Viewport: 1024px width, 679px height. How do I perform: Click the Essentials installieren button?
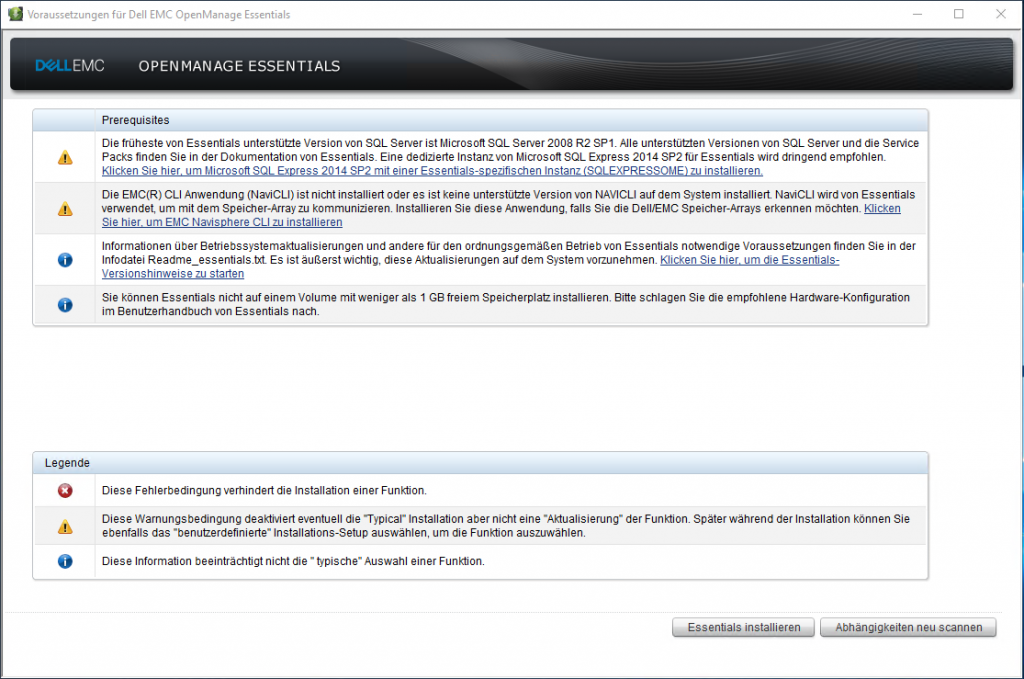point(743,627)
